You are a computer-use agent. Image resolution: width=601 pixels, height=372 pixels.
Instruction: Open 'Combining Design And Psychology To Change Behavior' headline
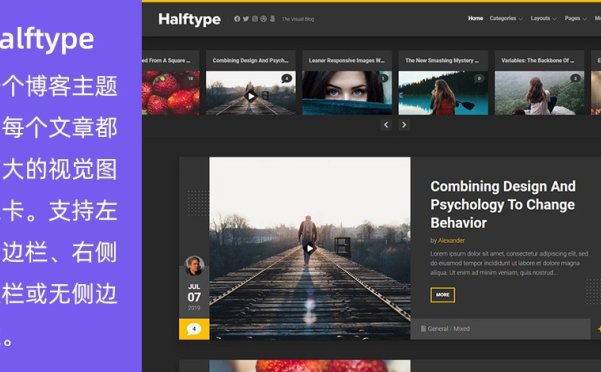click(503, 204)
